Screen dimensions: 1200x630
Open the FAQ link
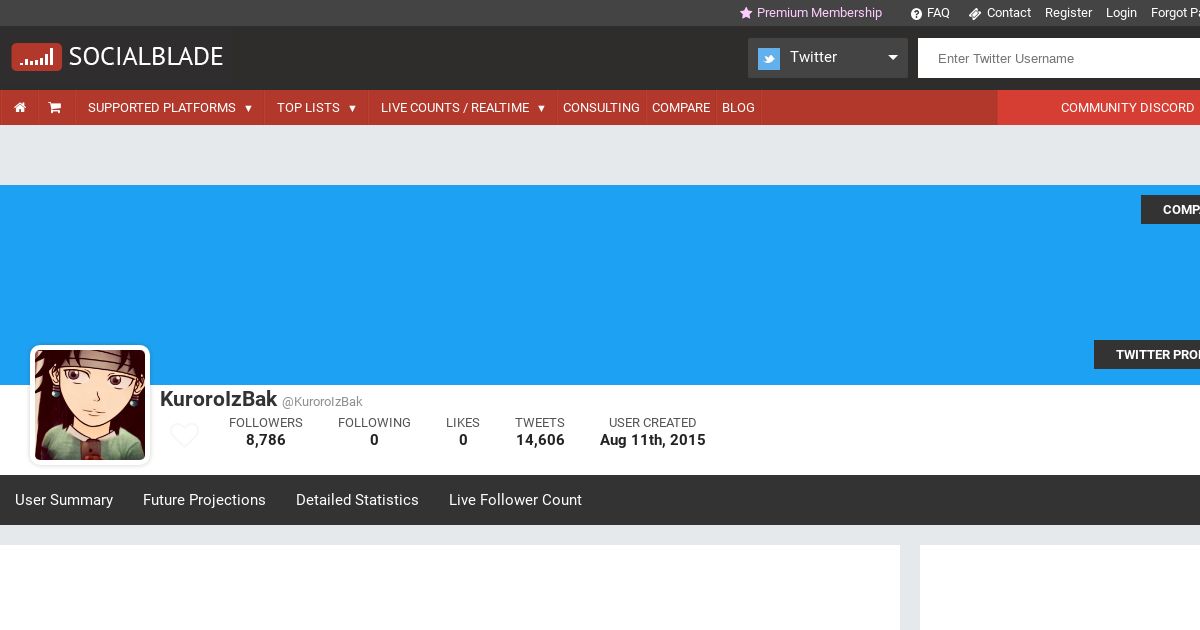click(938, 13)
